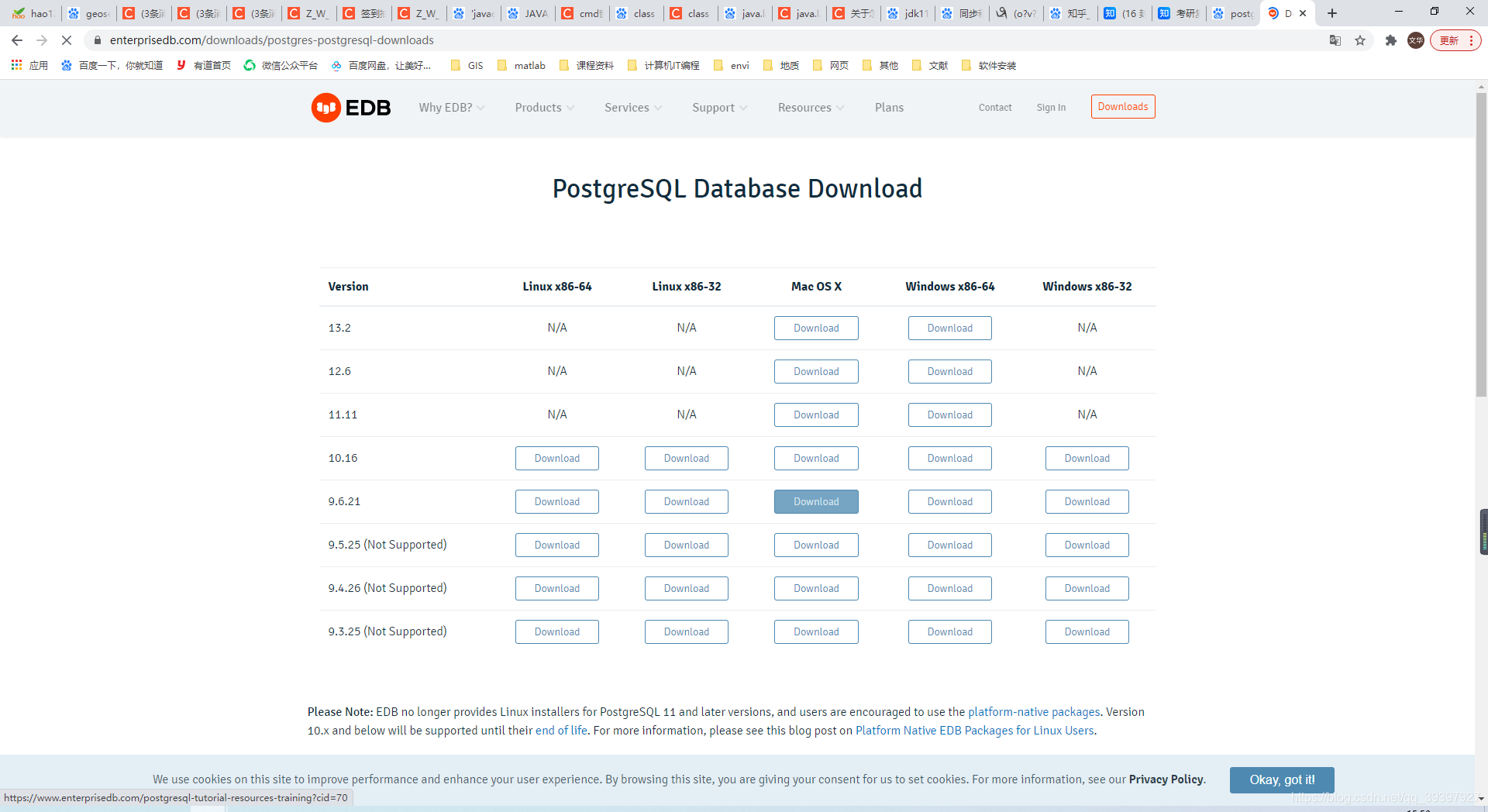Click Sign In

1051,108
